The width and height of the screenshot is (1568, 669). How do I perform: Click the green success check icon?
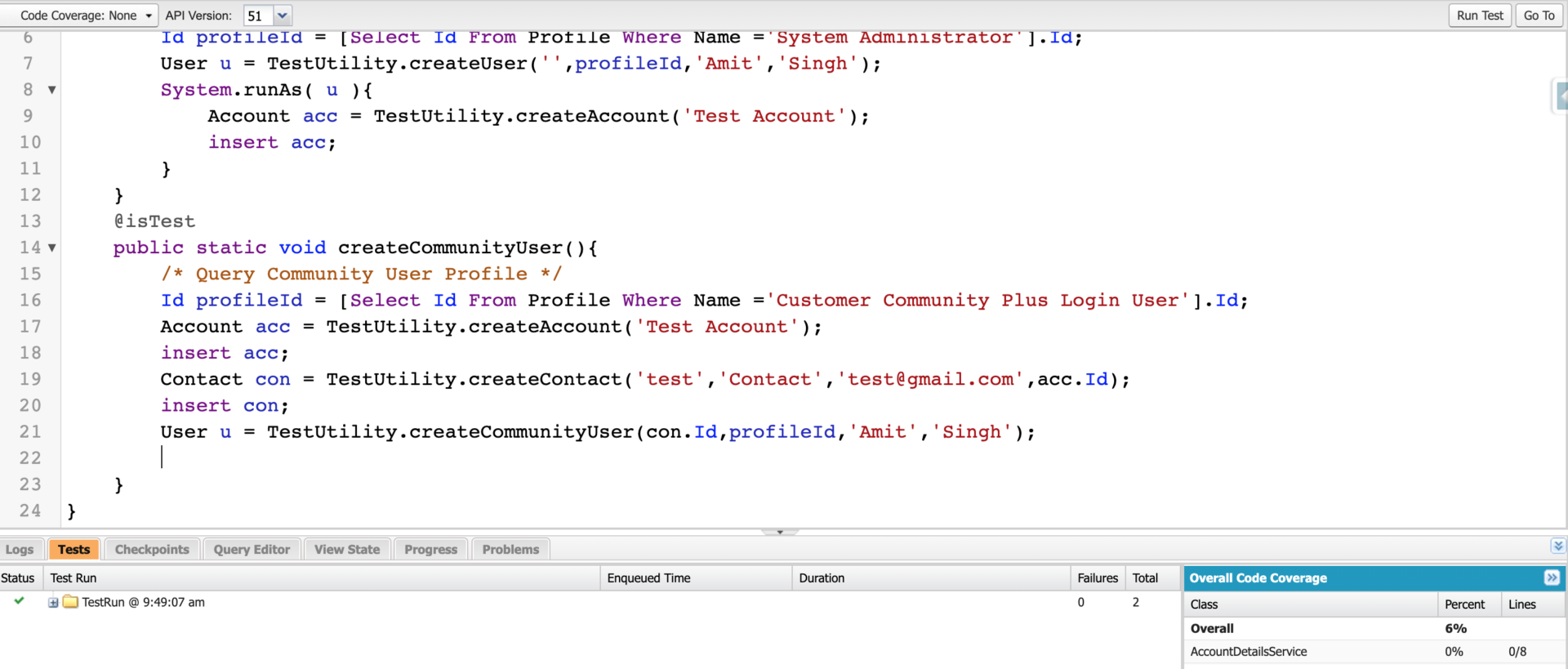(x=19, y=601)
